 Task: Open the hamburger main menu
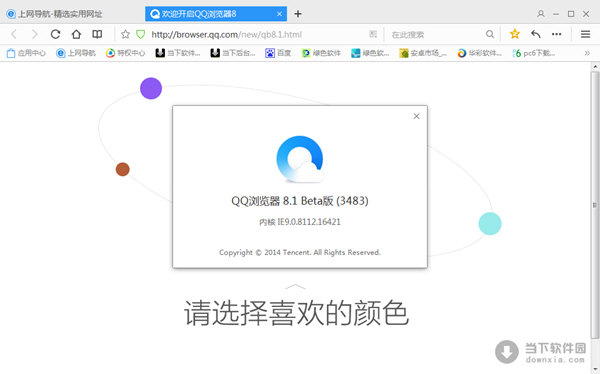(x=585, y=34)
